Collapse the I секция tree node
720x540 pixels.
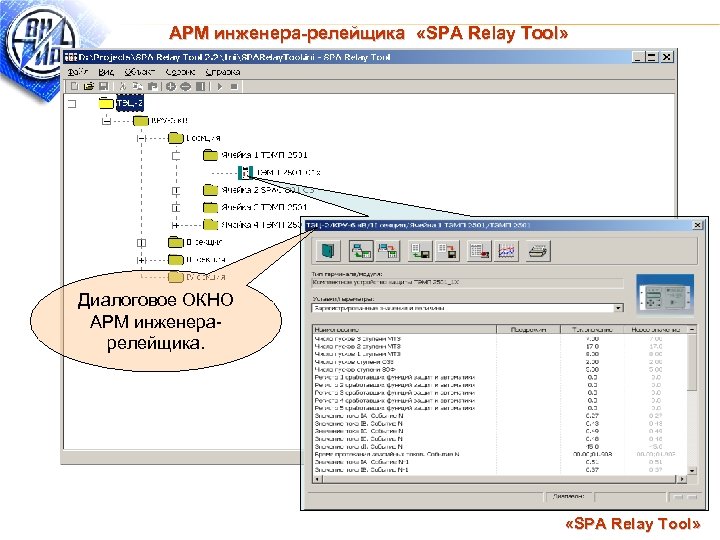click(x=141, y=138)
